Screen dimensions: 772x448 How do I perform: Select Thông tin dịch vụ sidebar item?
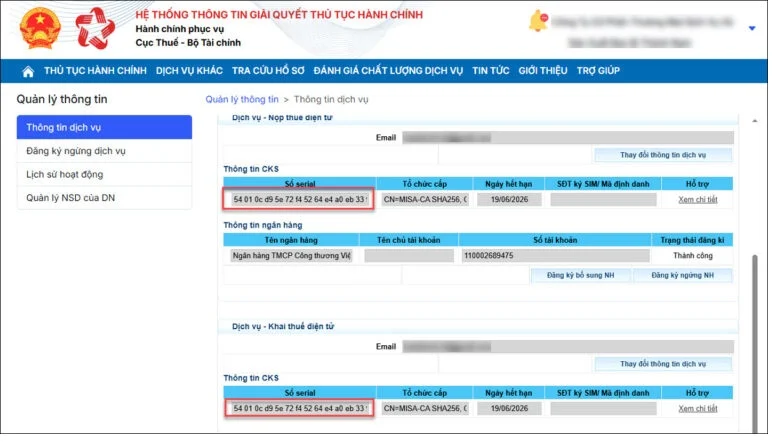pyautogui.click(x=104, y=127)
